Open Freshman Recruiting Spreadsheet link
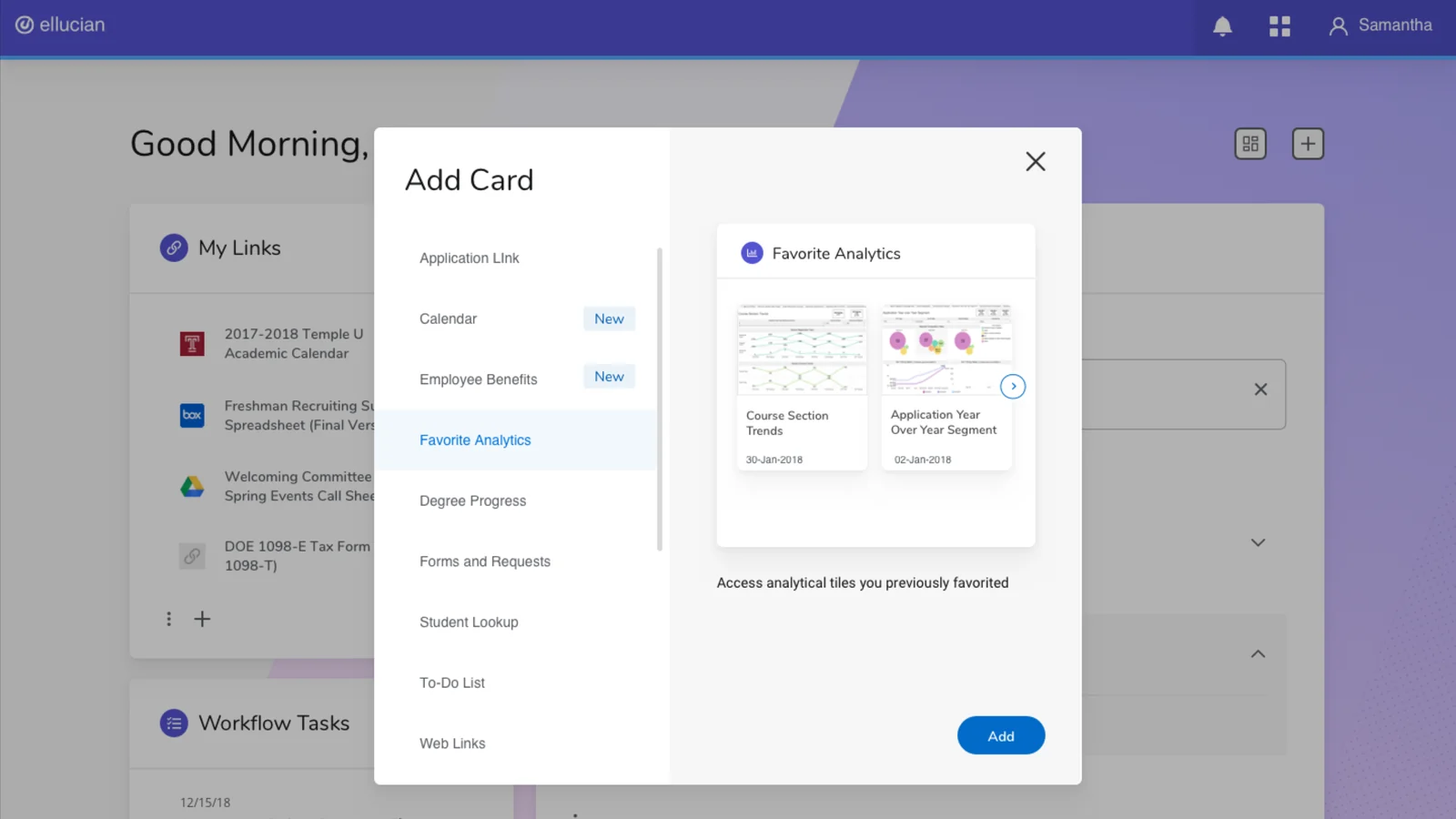This screenshot has height=819, width=1456. coord(299,415)
